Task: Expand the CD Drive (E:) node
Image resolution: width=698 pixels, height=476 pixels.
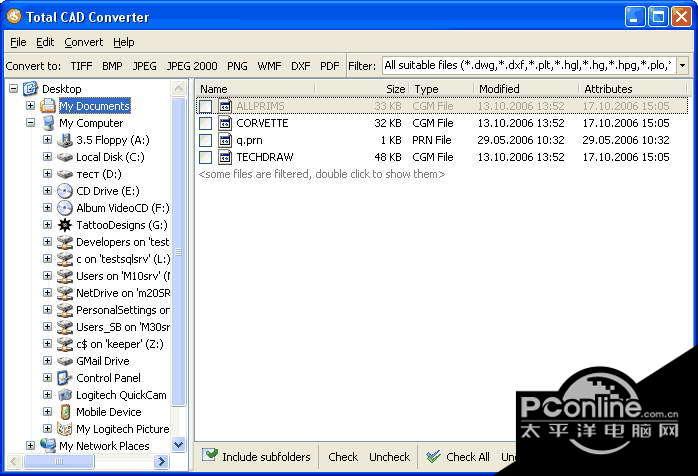Action: coord(47,191)
